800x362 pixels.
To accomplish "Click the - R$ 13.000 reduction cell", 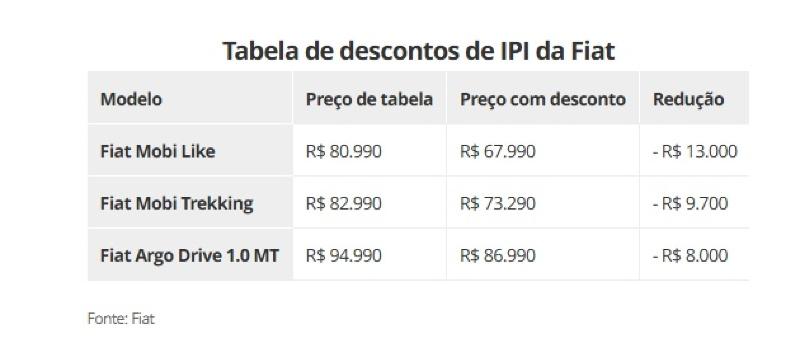I will click(x=695, y=151).
